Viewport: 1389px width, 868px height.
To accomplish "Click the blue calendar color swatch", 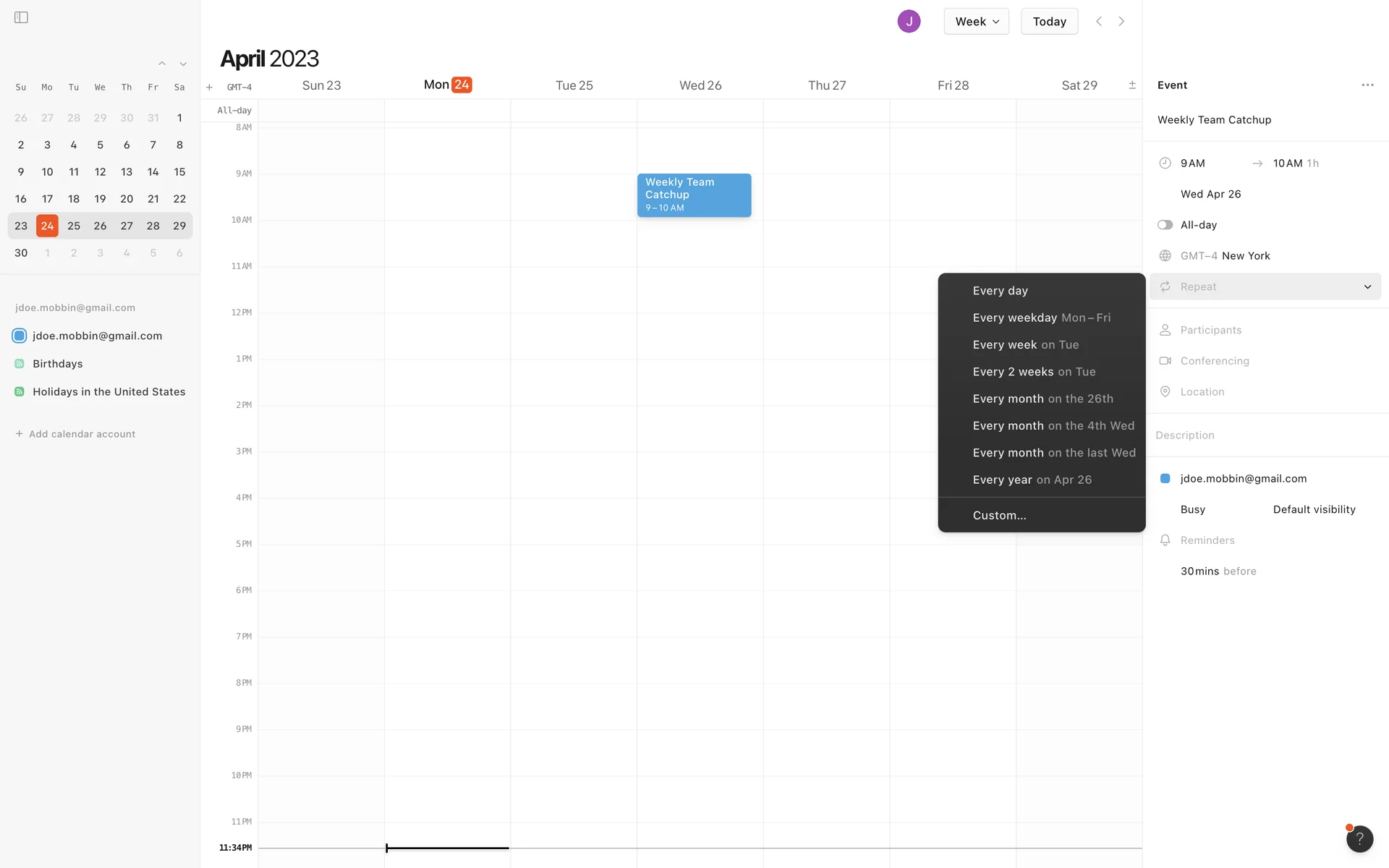I will tap(1165, 478).
